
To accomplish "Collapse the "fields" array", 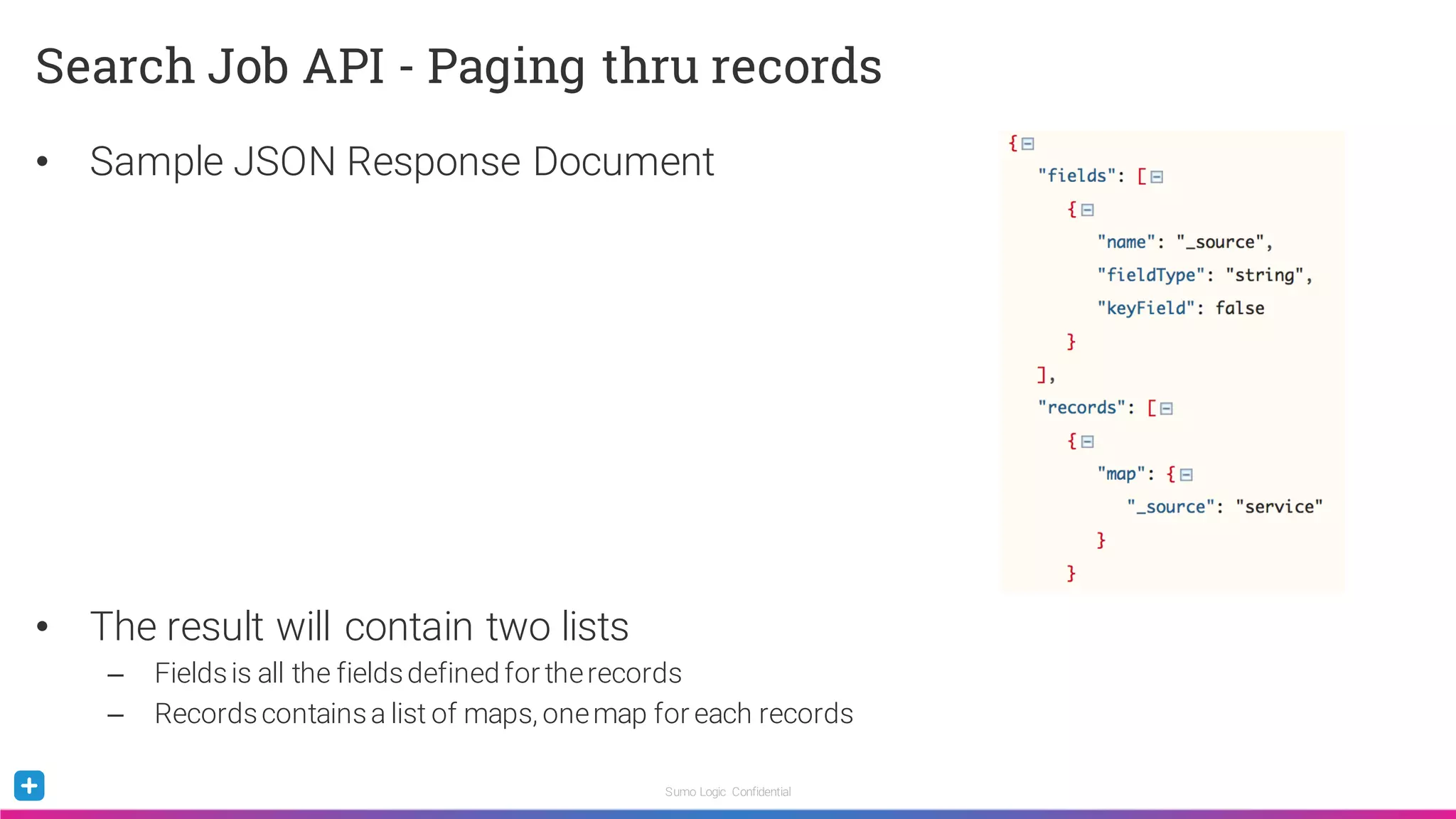I will click(x=1157, y=177).
